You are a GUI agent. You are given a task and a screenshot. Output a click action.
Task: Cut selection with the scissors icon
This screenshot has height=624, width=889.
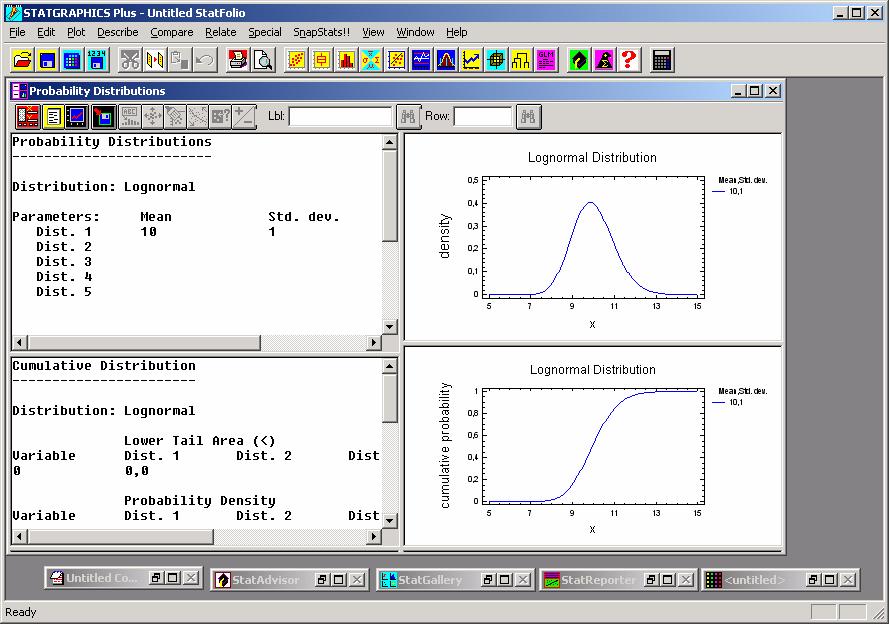(x=130, y=60)
